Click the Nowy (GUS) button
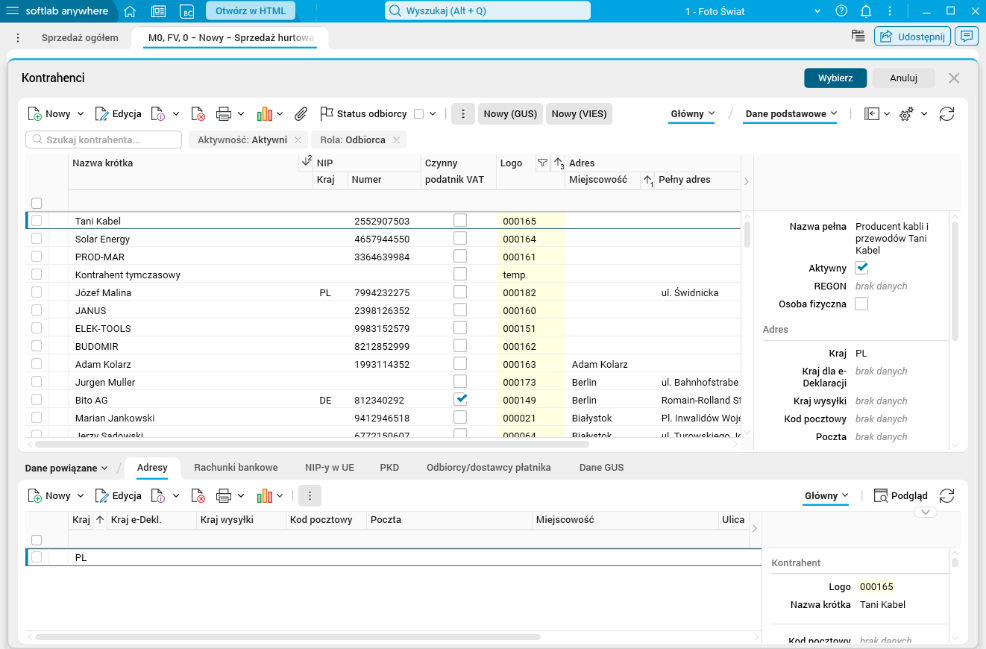 (510, 114)
